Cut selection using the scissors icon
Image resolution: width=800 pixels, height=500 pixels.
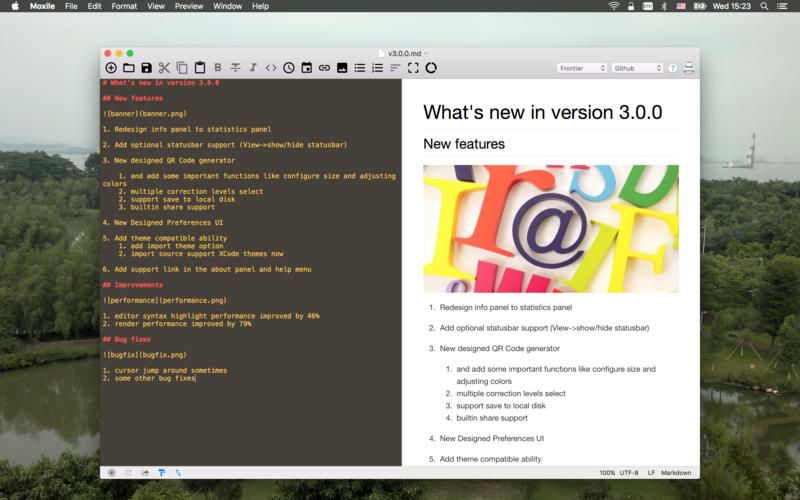tap(164, 68)
